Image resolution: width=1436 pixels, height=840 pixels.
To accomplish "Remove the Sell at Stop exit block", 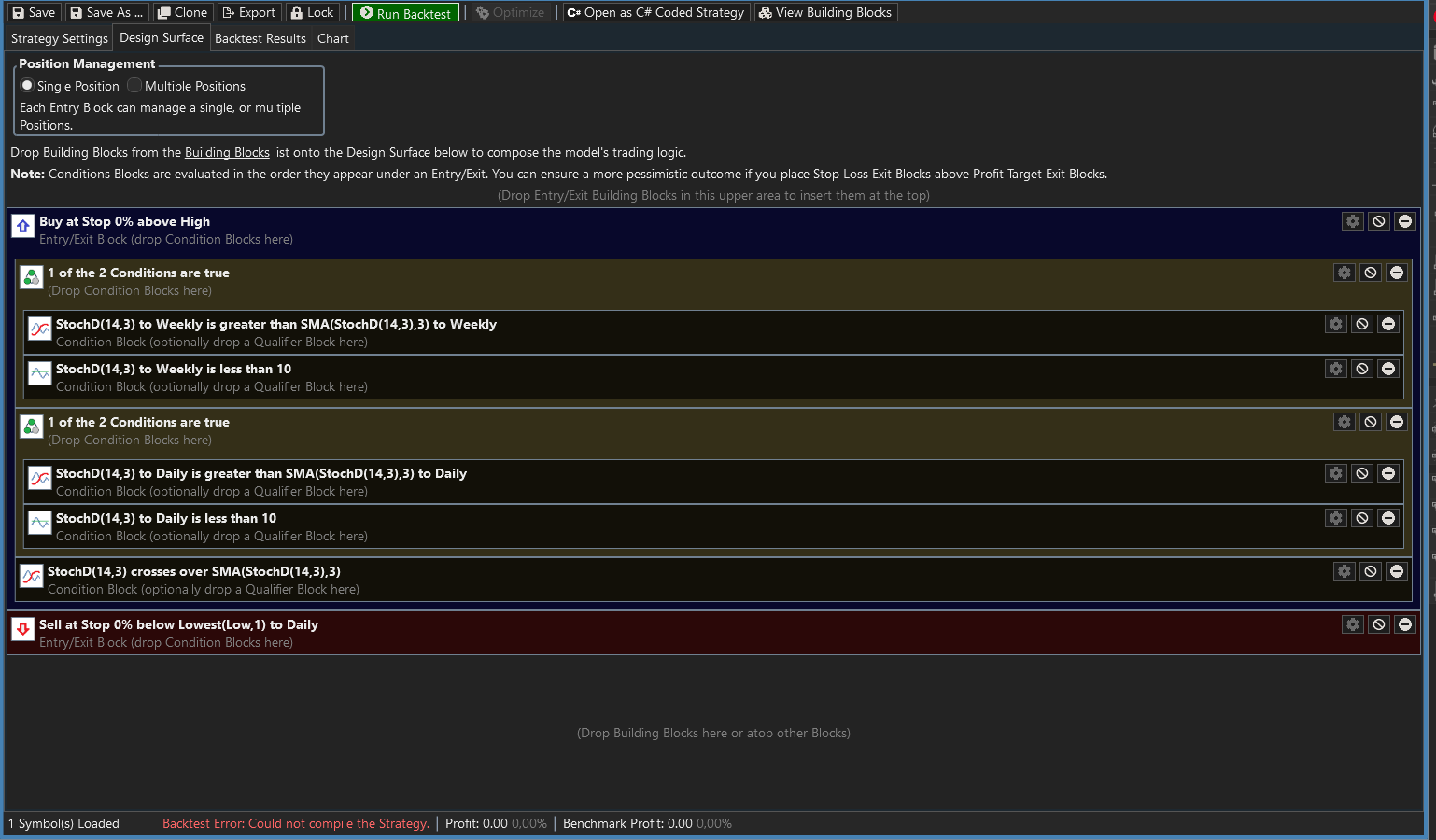I will coord(1405,624).
